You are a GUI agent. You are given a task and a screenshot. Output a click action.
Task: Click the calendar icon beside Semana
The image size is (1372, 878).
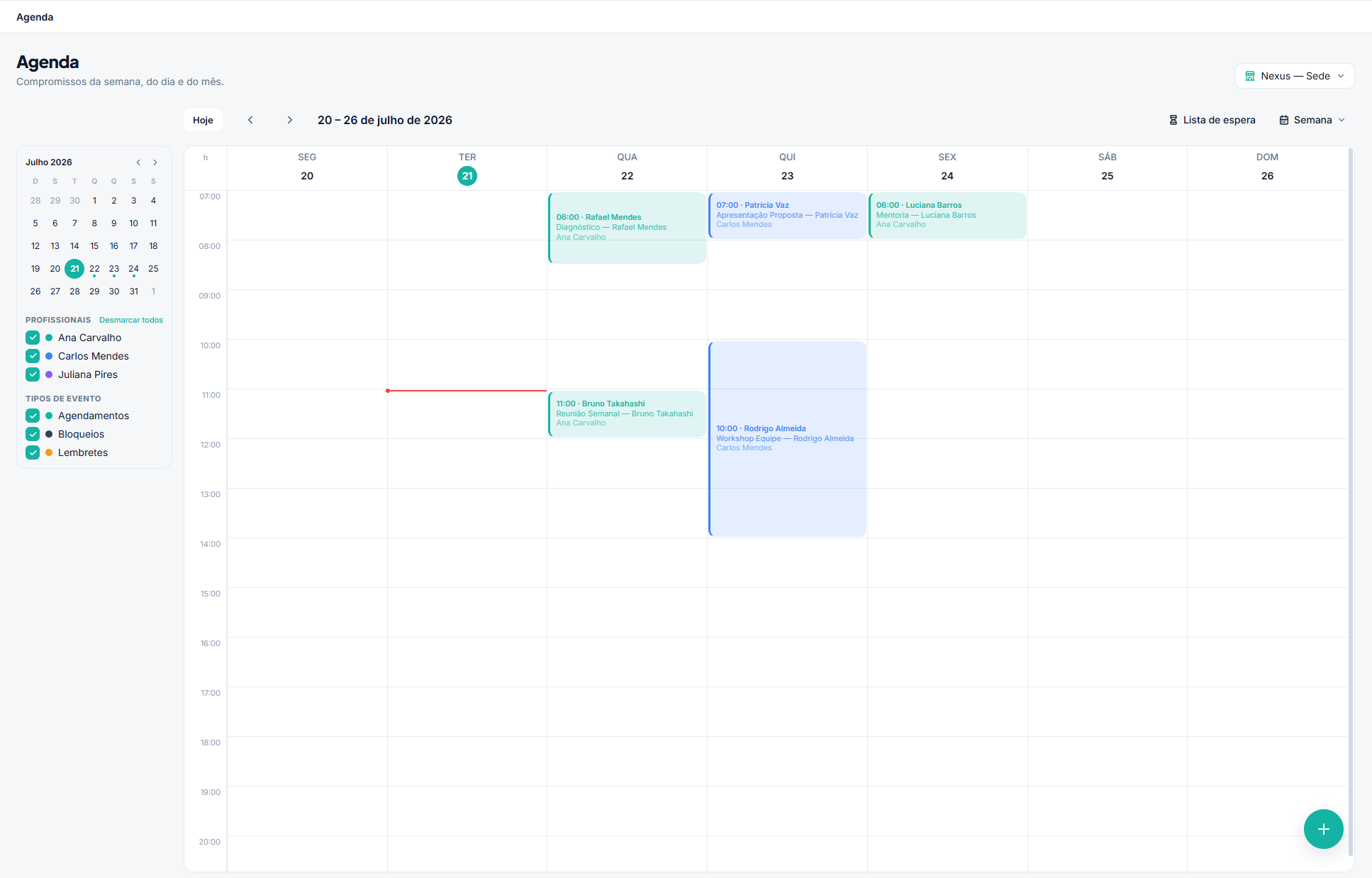click(1284, 120)
